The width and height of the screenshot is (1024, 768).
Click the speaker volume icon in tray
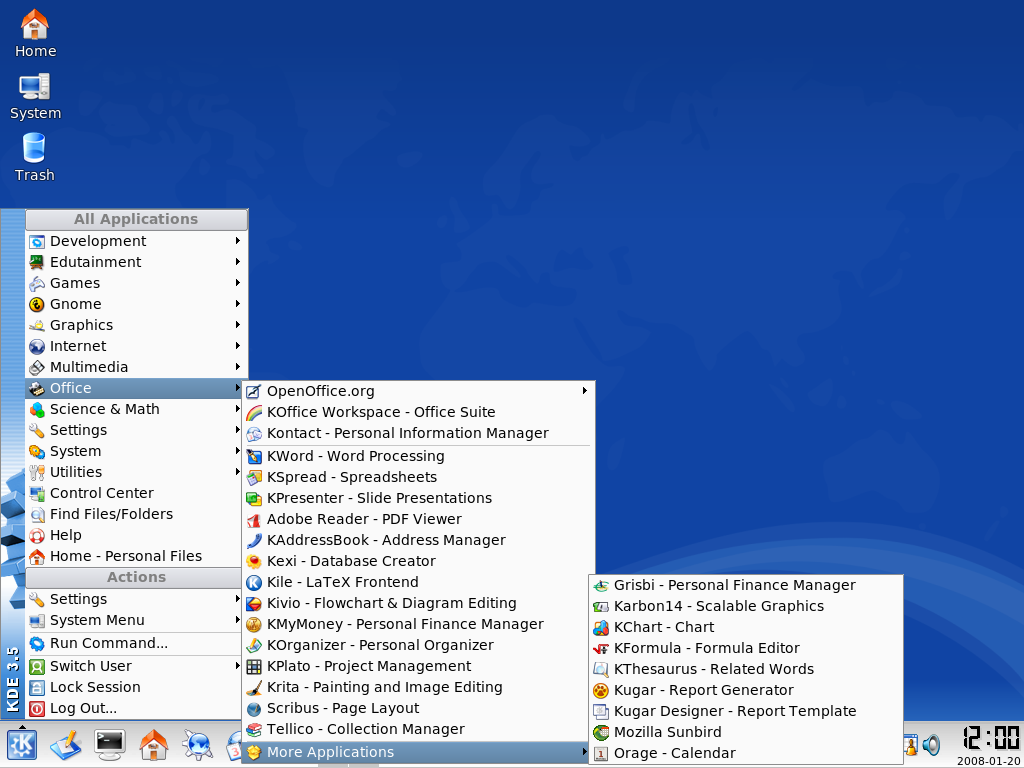point(931,744)
